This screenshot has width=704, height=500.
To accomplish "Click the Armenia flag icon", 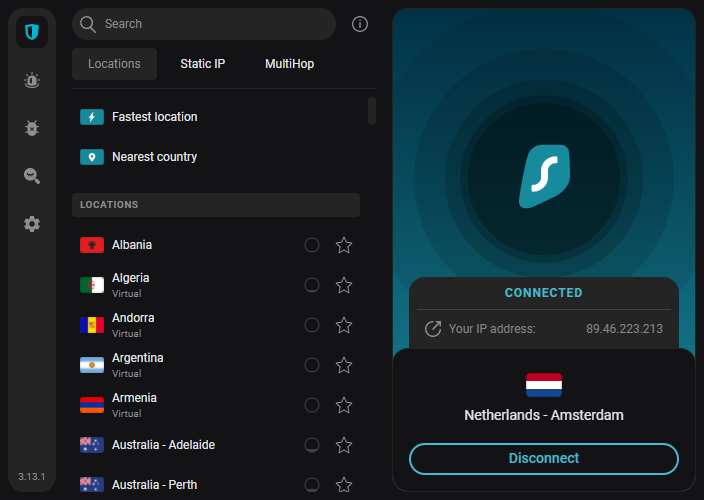I will point(92,404).
